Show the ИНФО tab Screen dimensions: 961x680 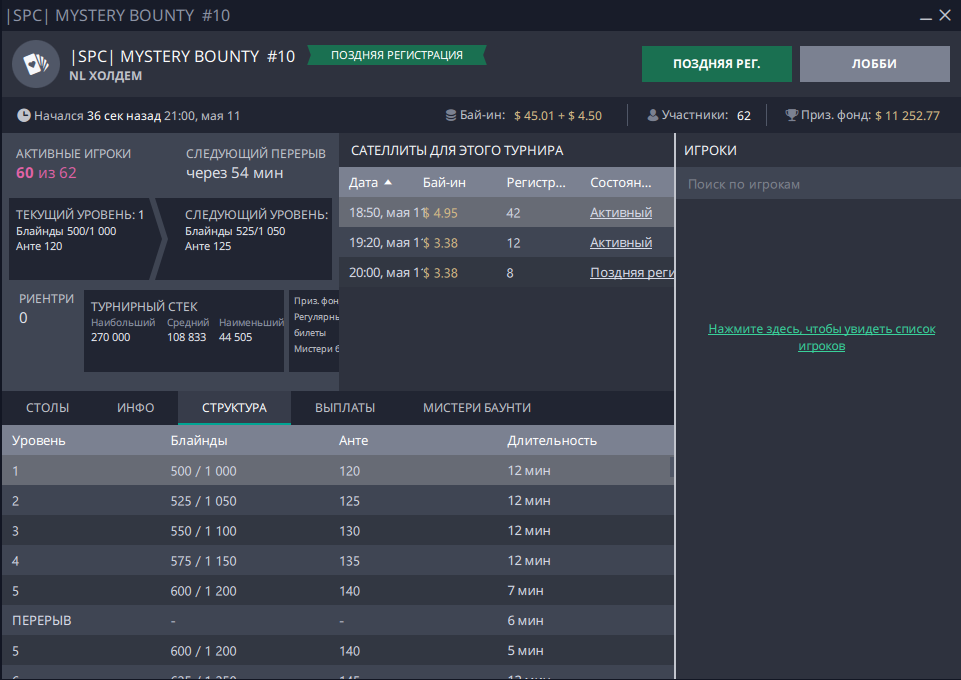coord(135,408)
